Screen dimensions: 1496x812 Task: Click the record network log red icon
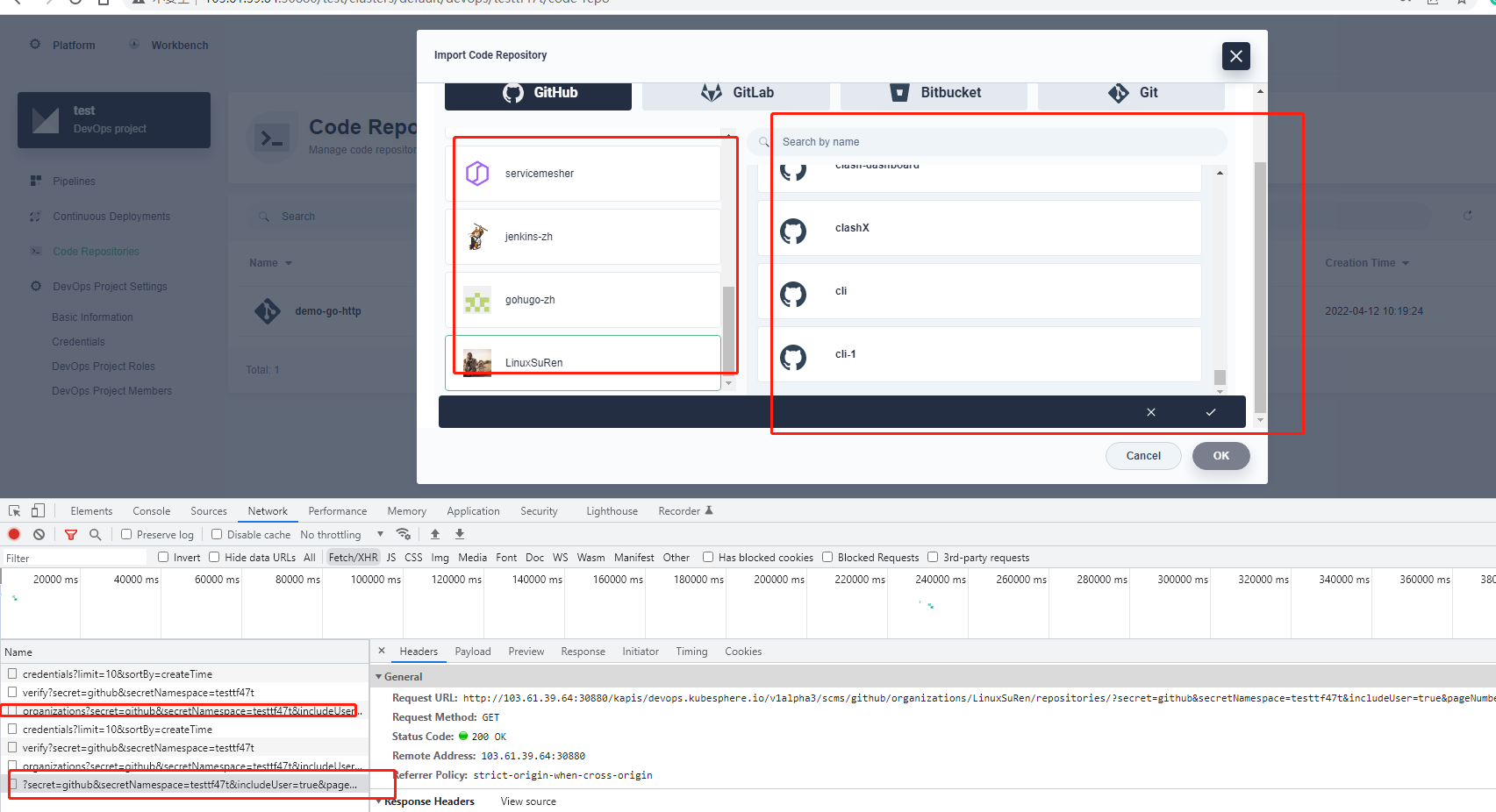click(13, 534)
